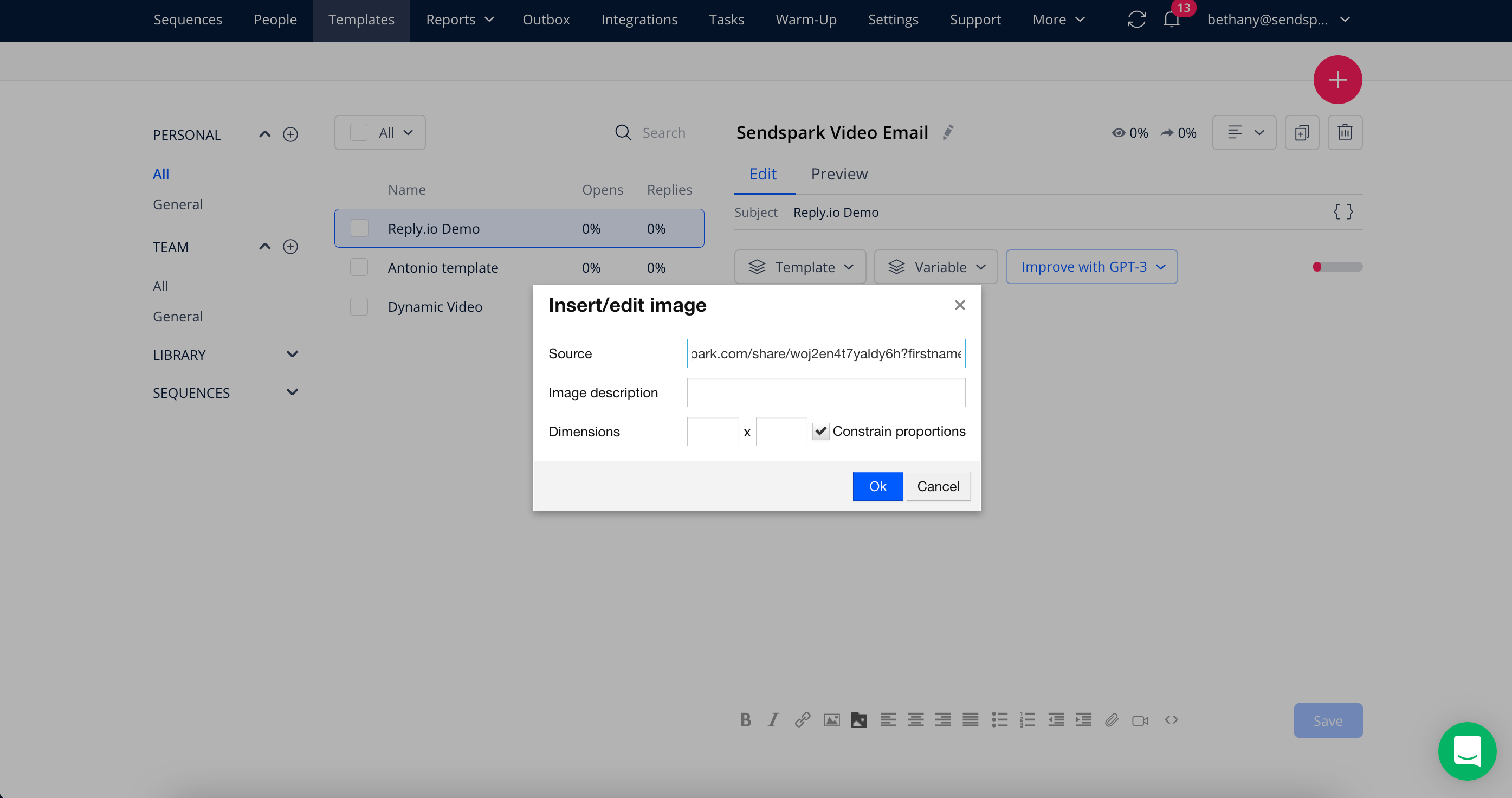Switch to the Preview tab
The width and height of the screenshot is (1512, 798).
point(839,174)
